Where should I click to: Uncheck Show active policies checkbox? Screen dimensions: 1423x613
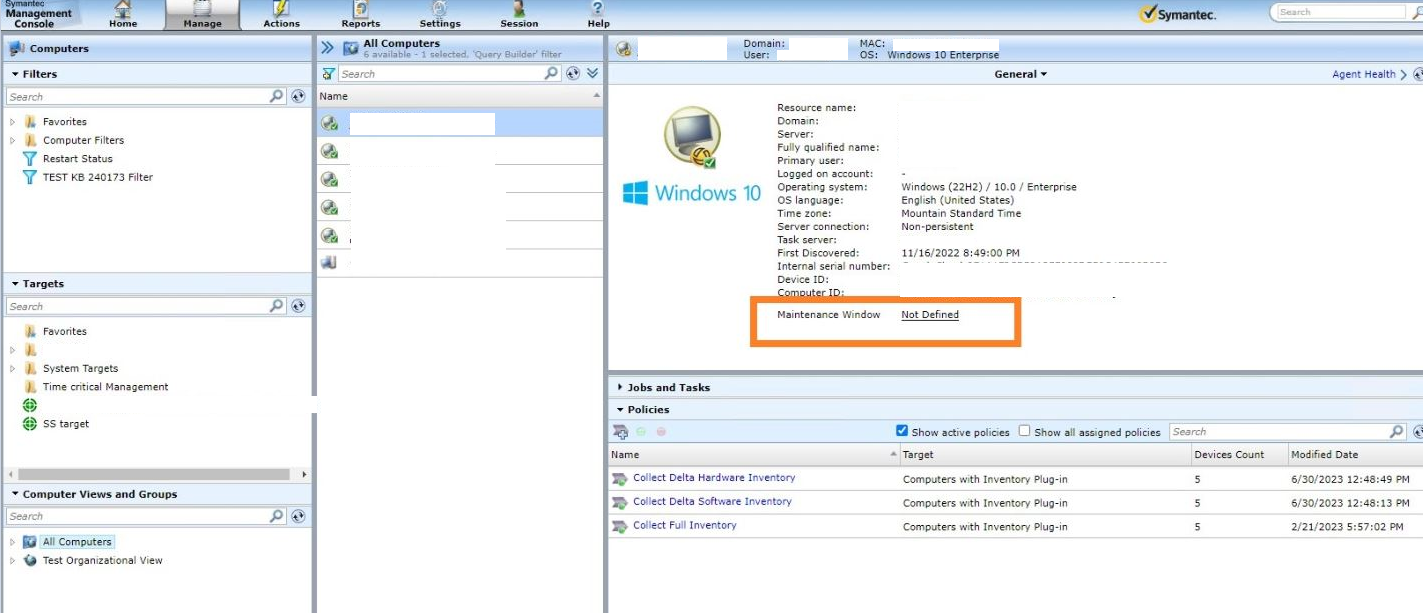[x=902, y=431]
